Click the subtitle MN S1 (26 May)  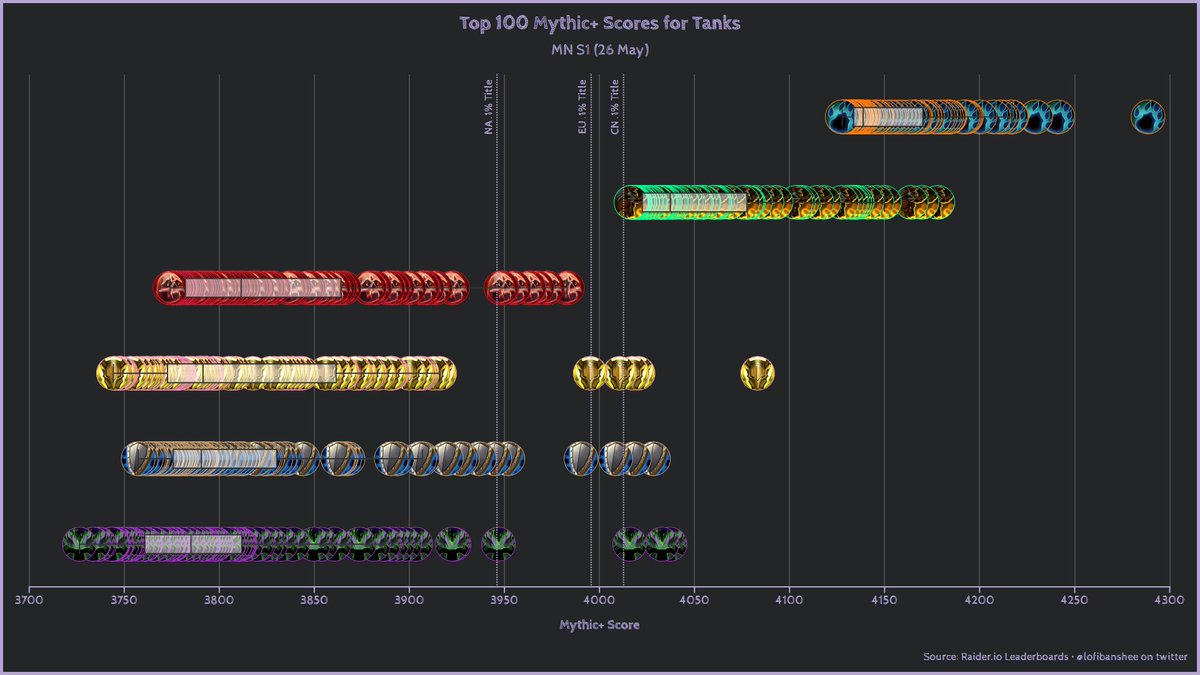tap(600, 49)
